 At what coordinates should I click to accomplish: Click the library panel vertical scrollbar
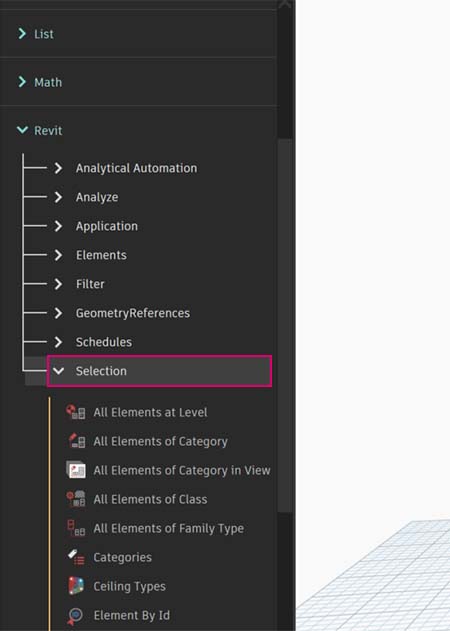click(285, 326)
